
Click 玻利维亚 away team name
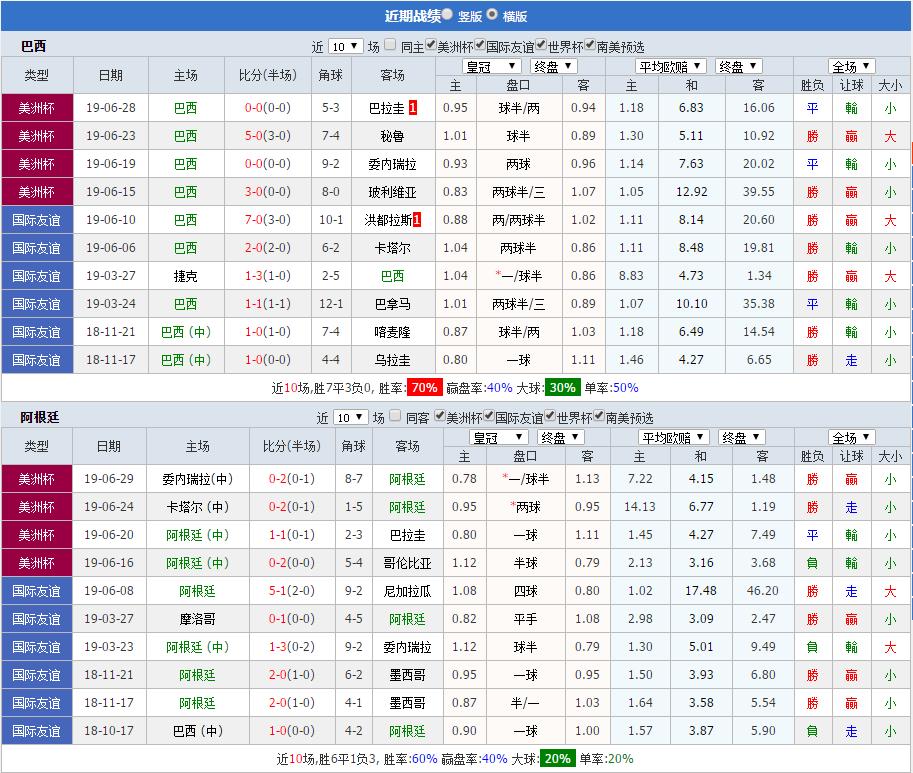point(392,192)
